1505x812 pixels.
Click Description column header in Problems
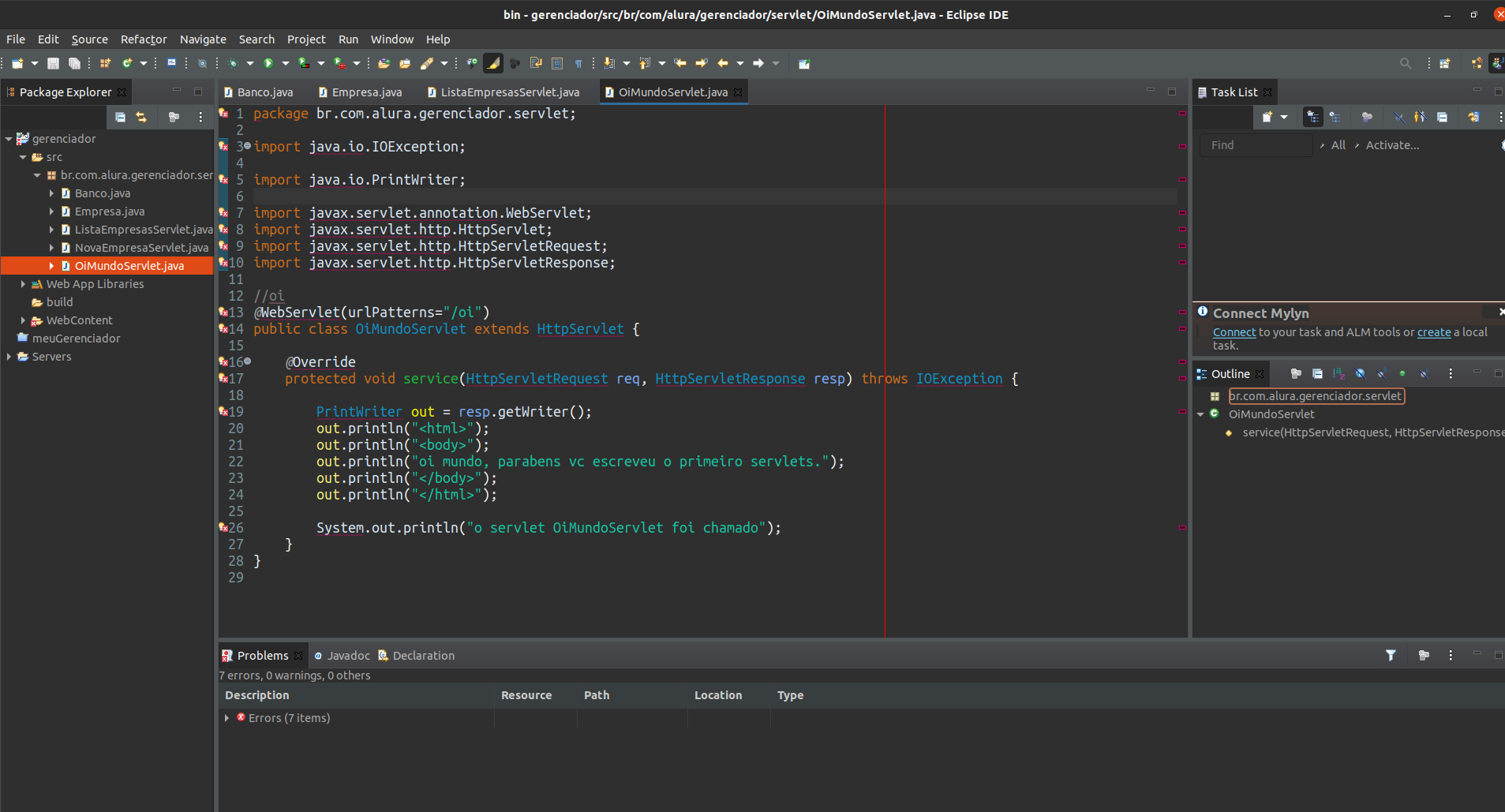click(257, 695)
